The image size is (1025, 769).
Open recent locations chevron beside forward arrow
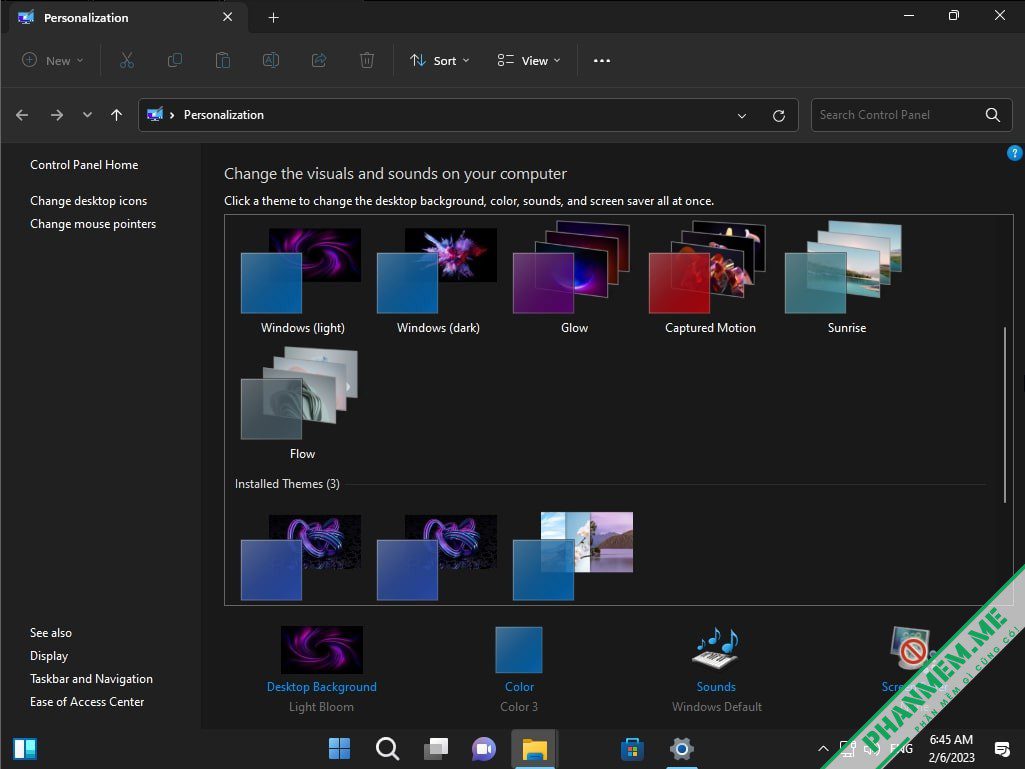(87, 115)
